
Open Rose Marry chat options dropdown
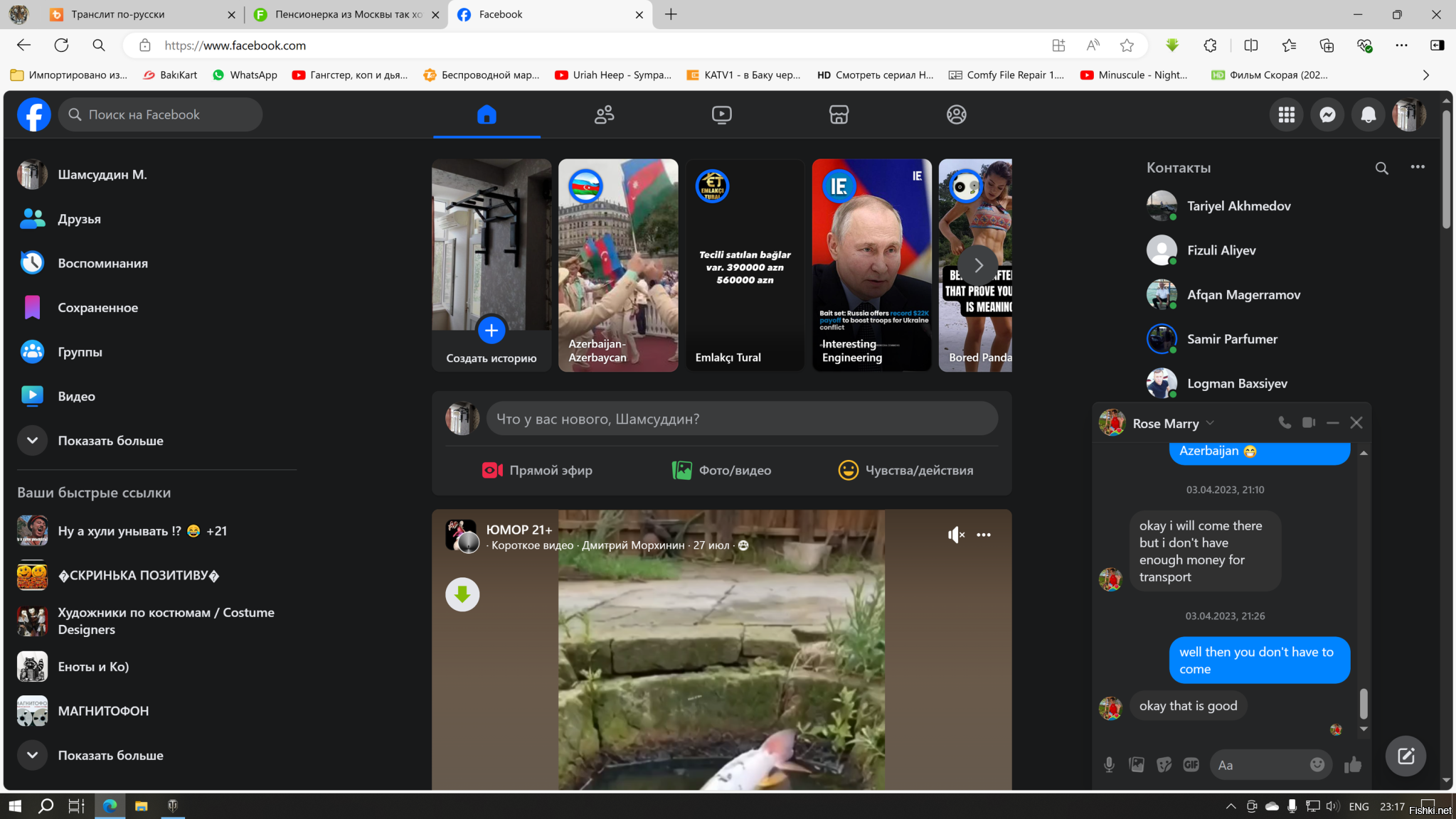[1210, 423]
